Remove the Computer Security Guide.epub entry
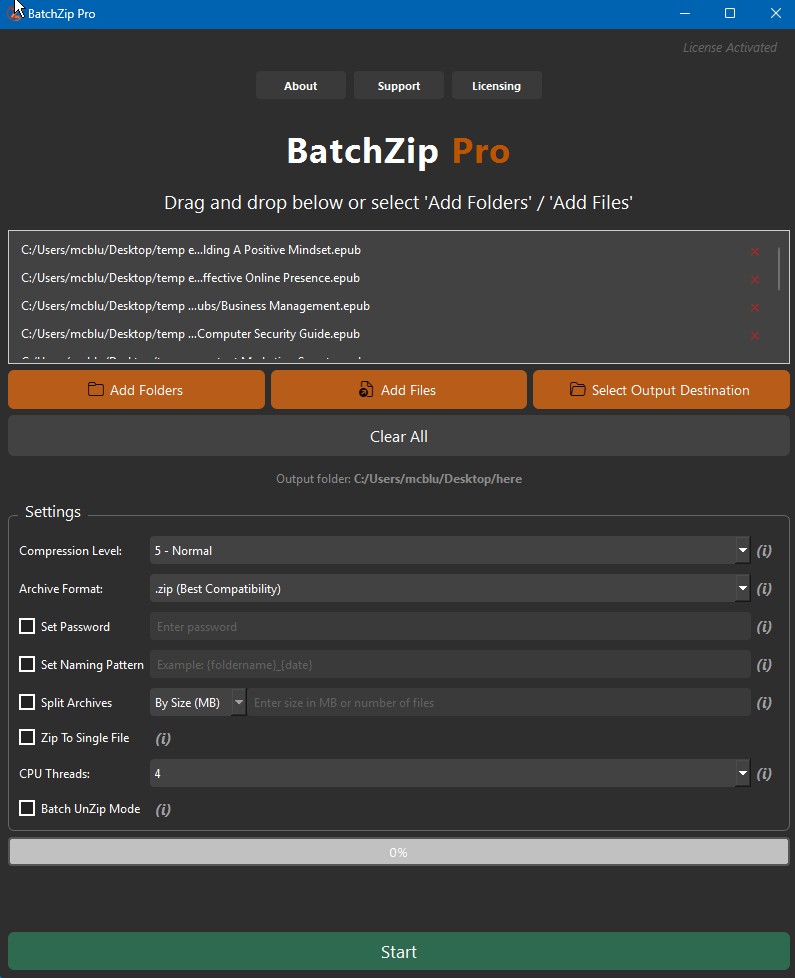 754,336
